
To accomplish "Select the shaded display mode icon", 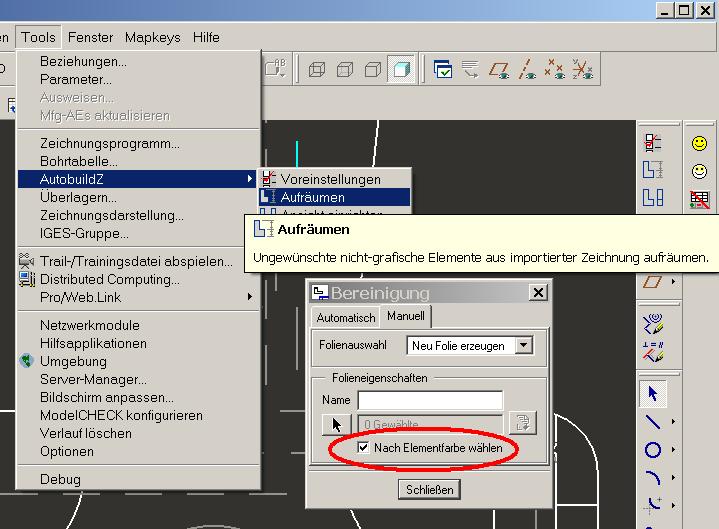I will coord(402,70).
